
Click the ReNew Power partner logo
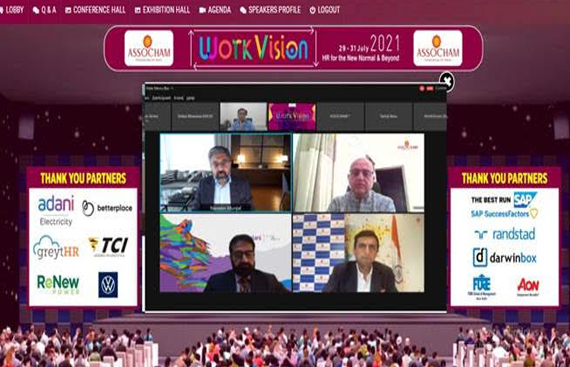(58, 284)
